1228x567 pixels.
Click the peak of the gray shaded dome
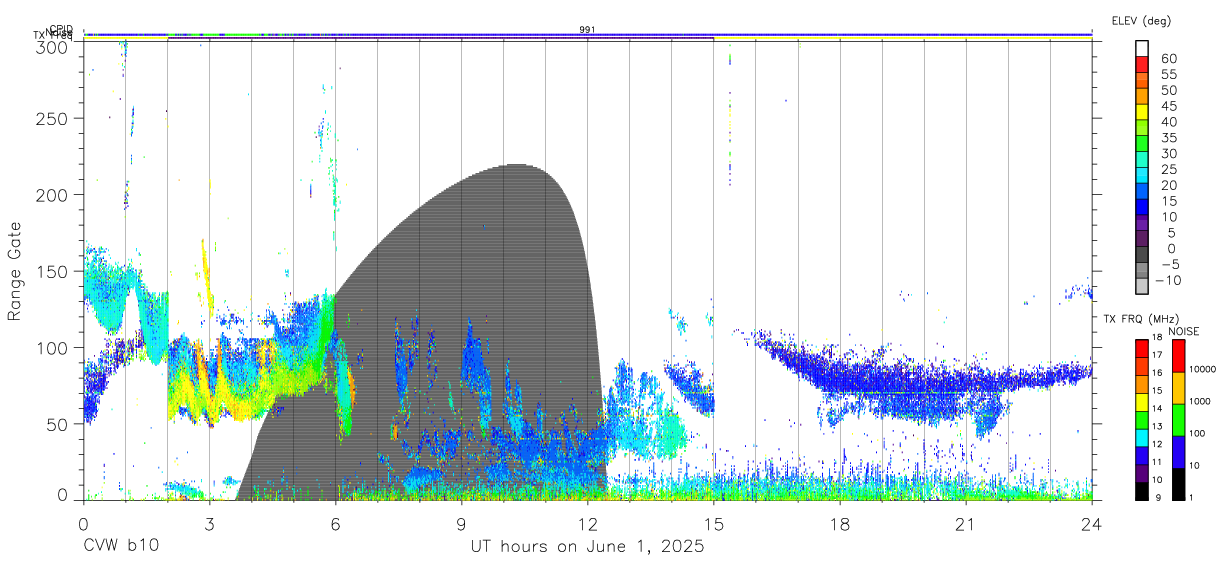pos(516,165)
